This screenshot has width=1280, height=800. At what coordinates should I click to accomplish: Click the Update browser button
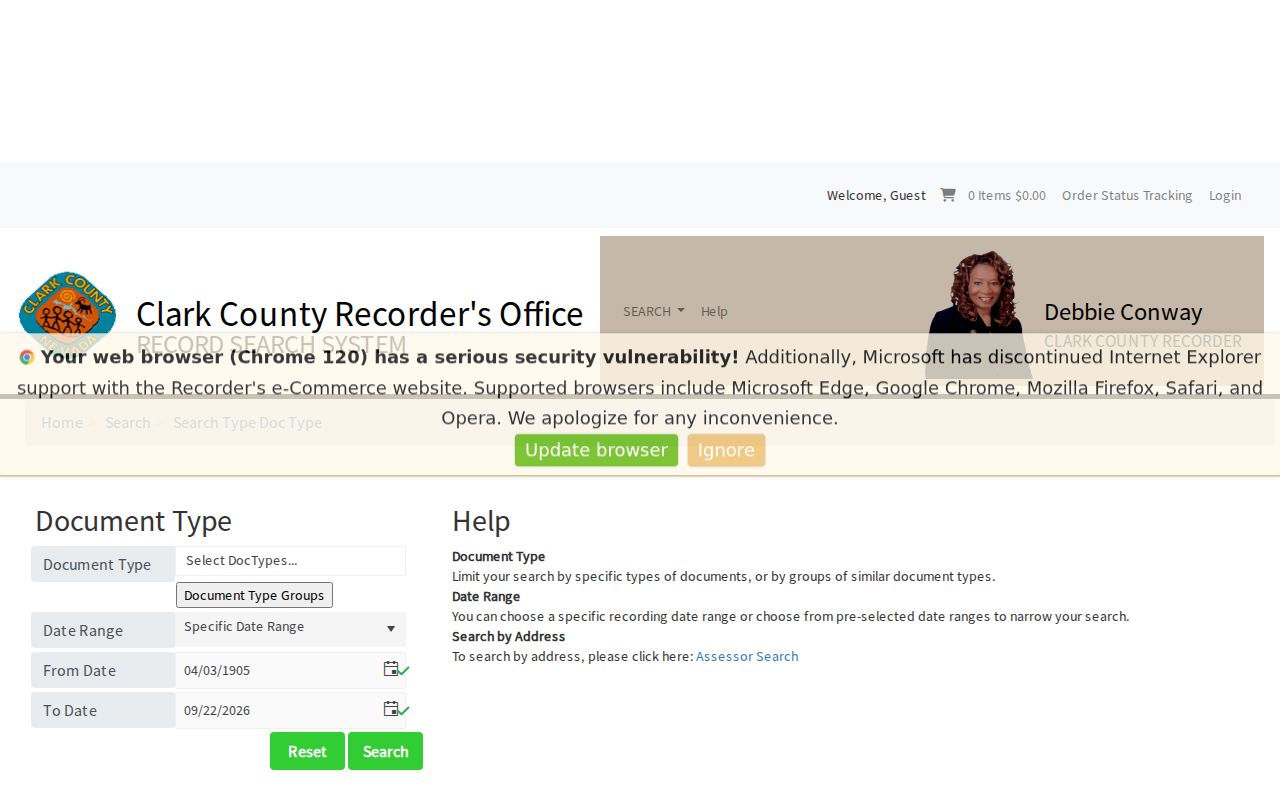pos(596,450)
